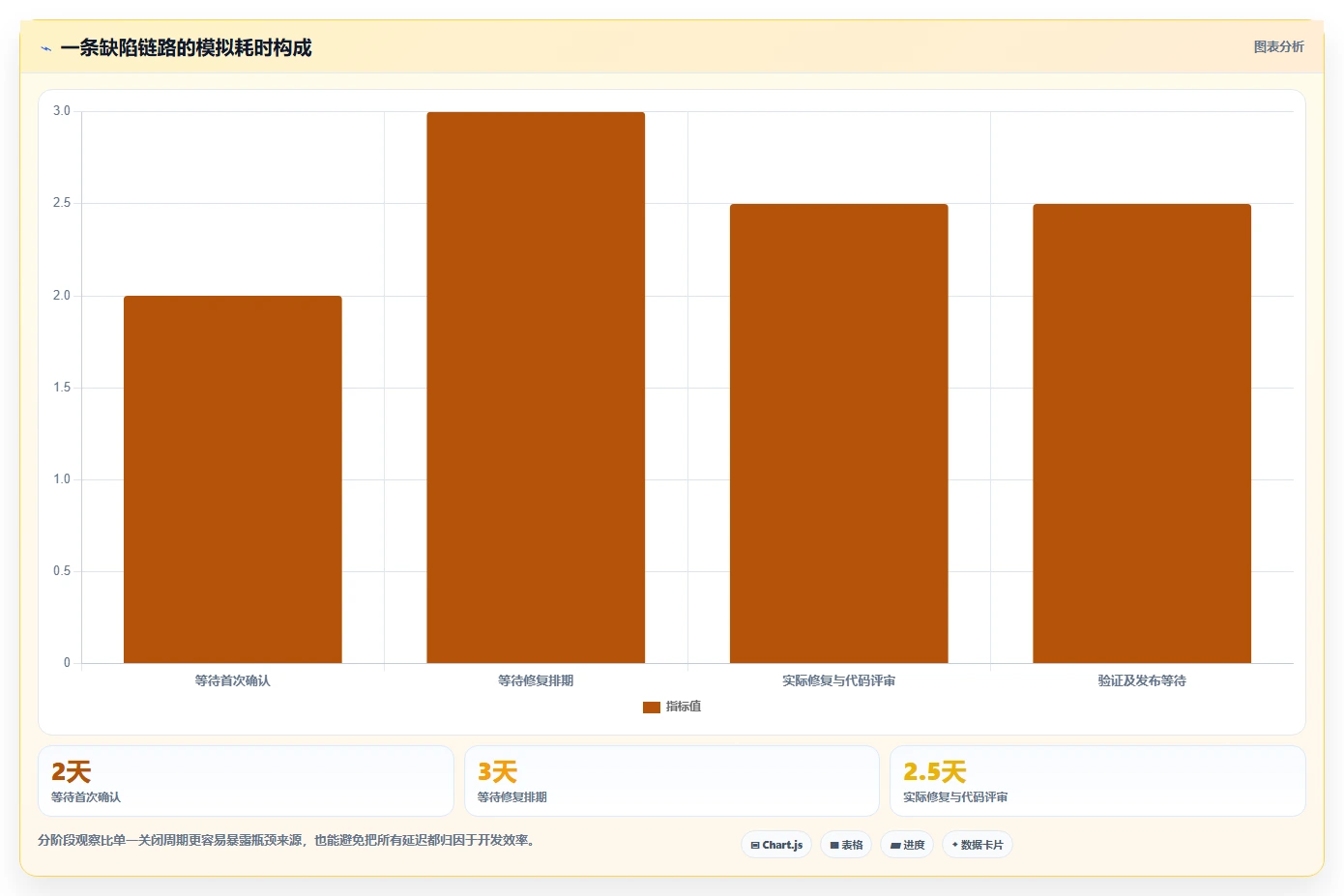The image size is (1344, 896).
Task: Click the chart title 一条缺陷链路的模拟耗时构成
Action: pyautogui.click(x=186, y=47)
